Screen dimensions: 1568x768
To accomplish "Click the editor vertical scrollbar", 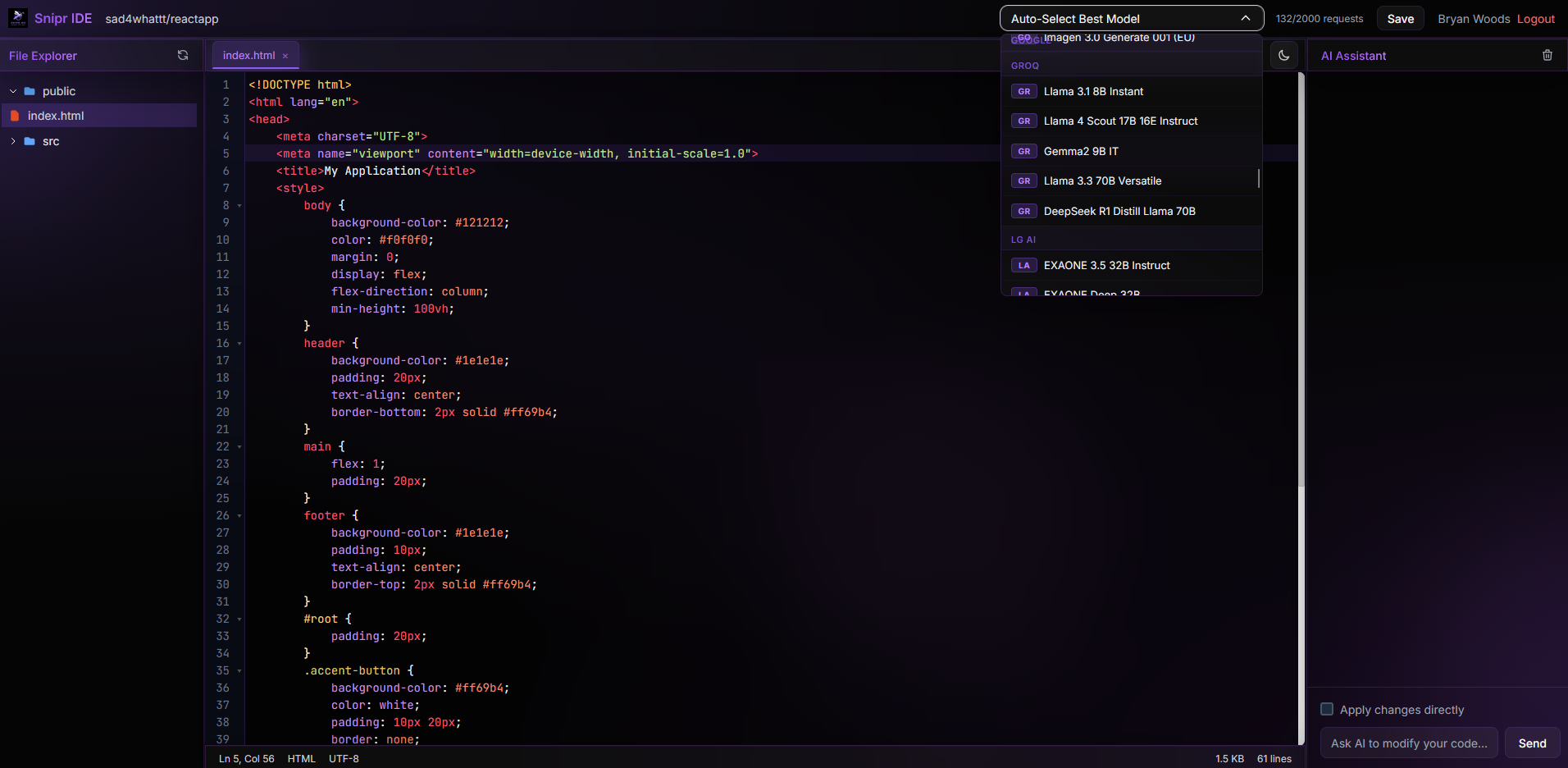I will pyautogui.click(x=1301, y=279).
